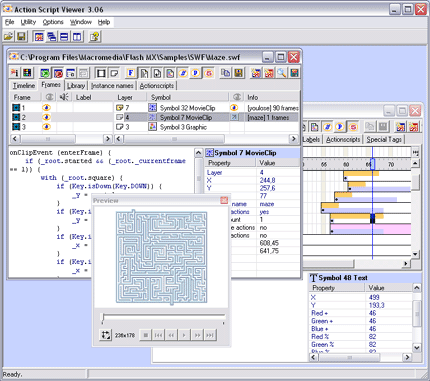Click the Help question mark icon
Viewport: 430px width, 381px height.
click(95, 36)
